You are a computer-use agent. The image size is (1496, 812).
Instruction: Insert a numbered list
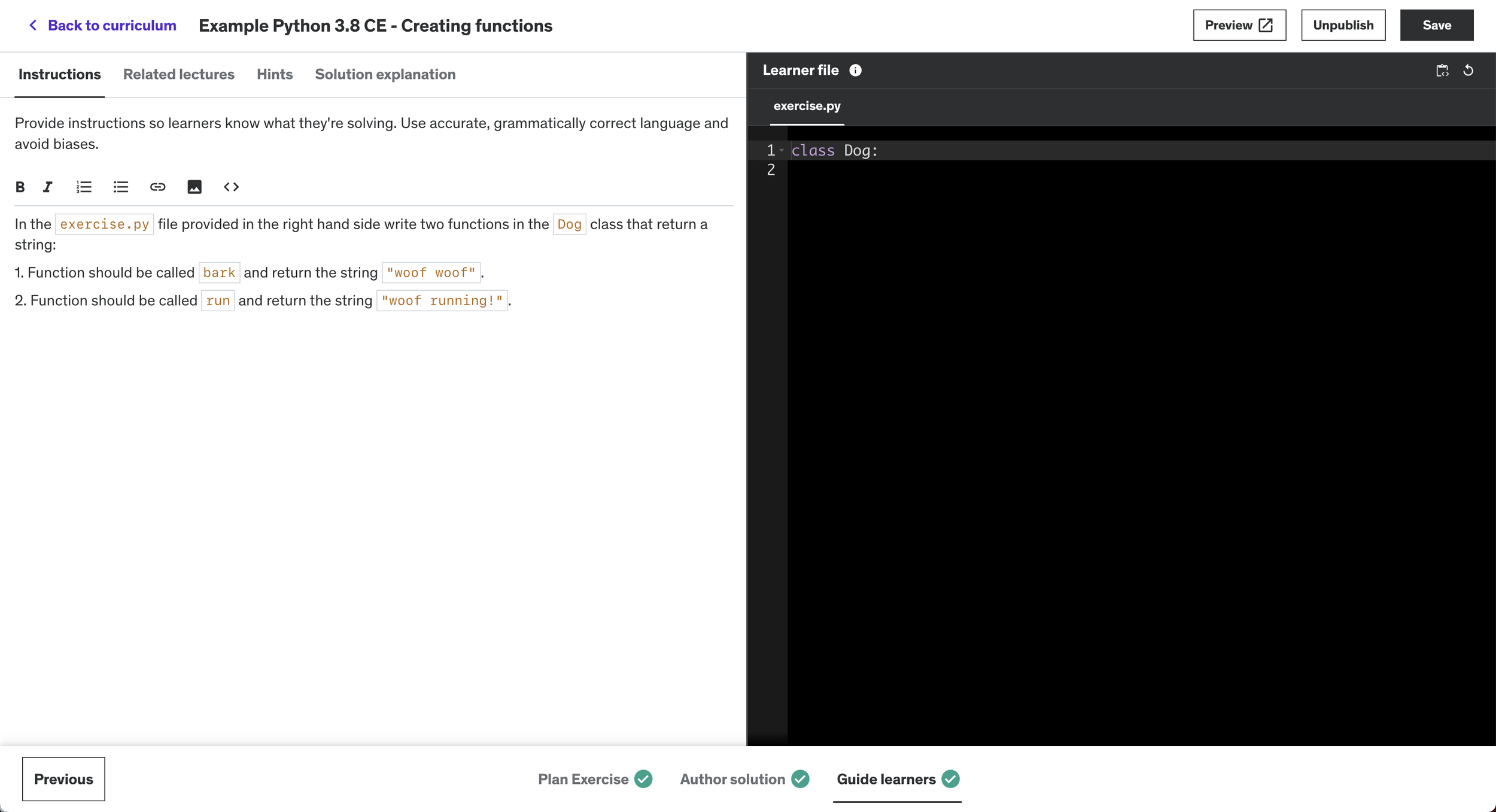(84, 187)
